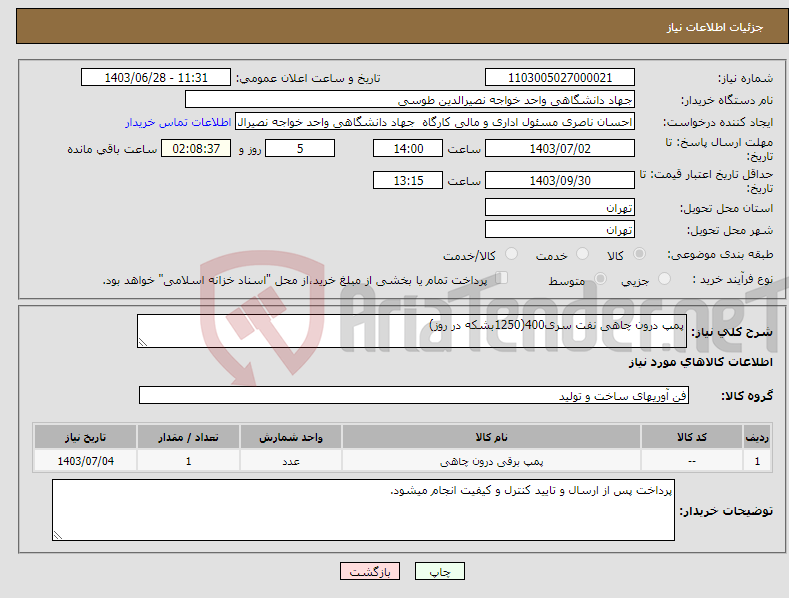Click resize grip of the buyer notes textarea

[58, 536]
